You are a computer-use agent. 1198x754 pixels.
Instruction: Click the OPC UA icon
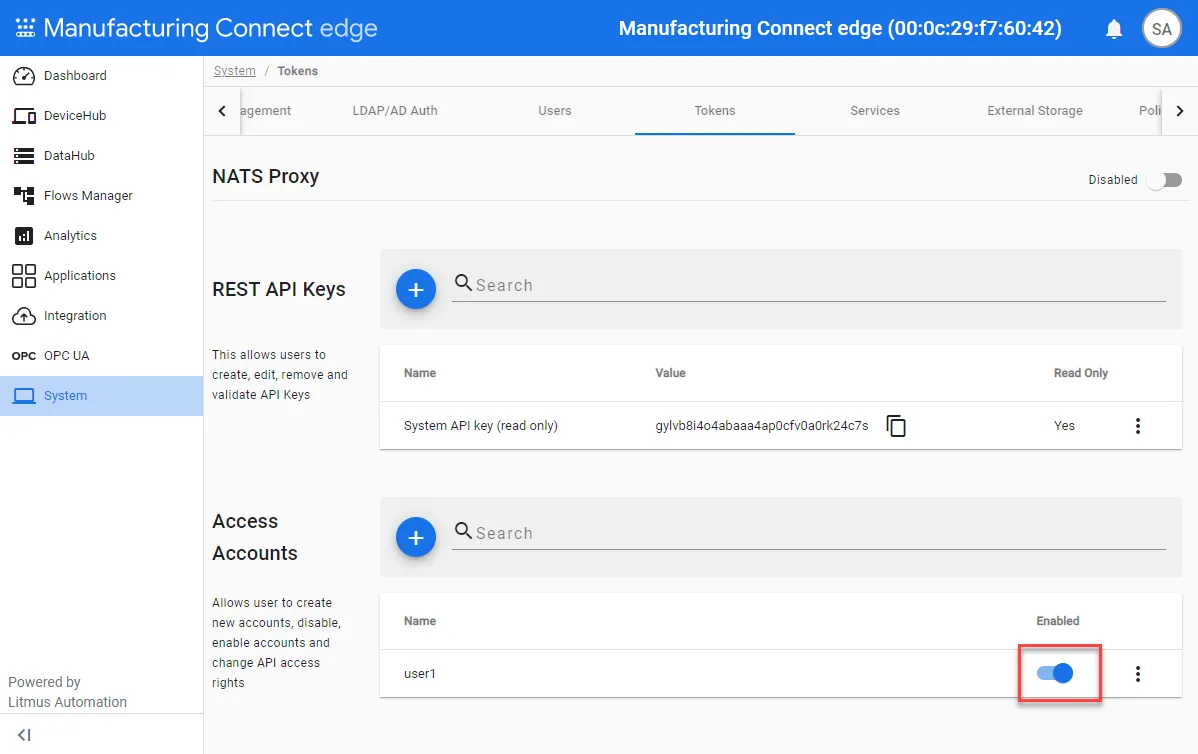24,356
